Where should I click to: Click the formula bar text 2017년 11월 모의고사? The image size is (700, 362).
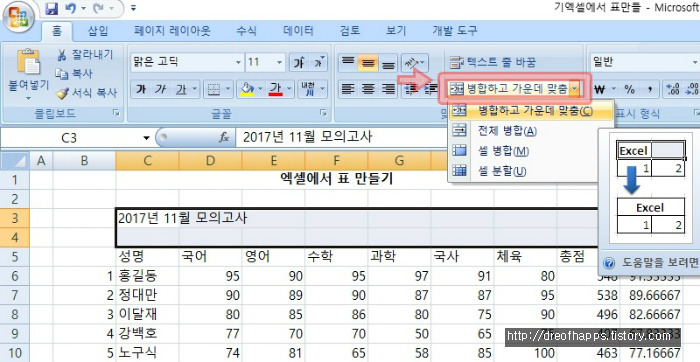[x=307, y=138]
